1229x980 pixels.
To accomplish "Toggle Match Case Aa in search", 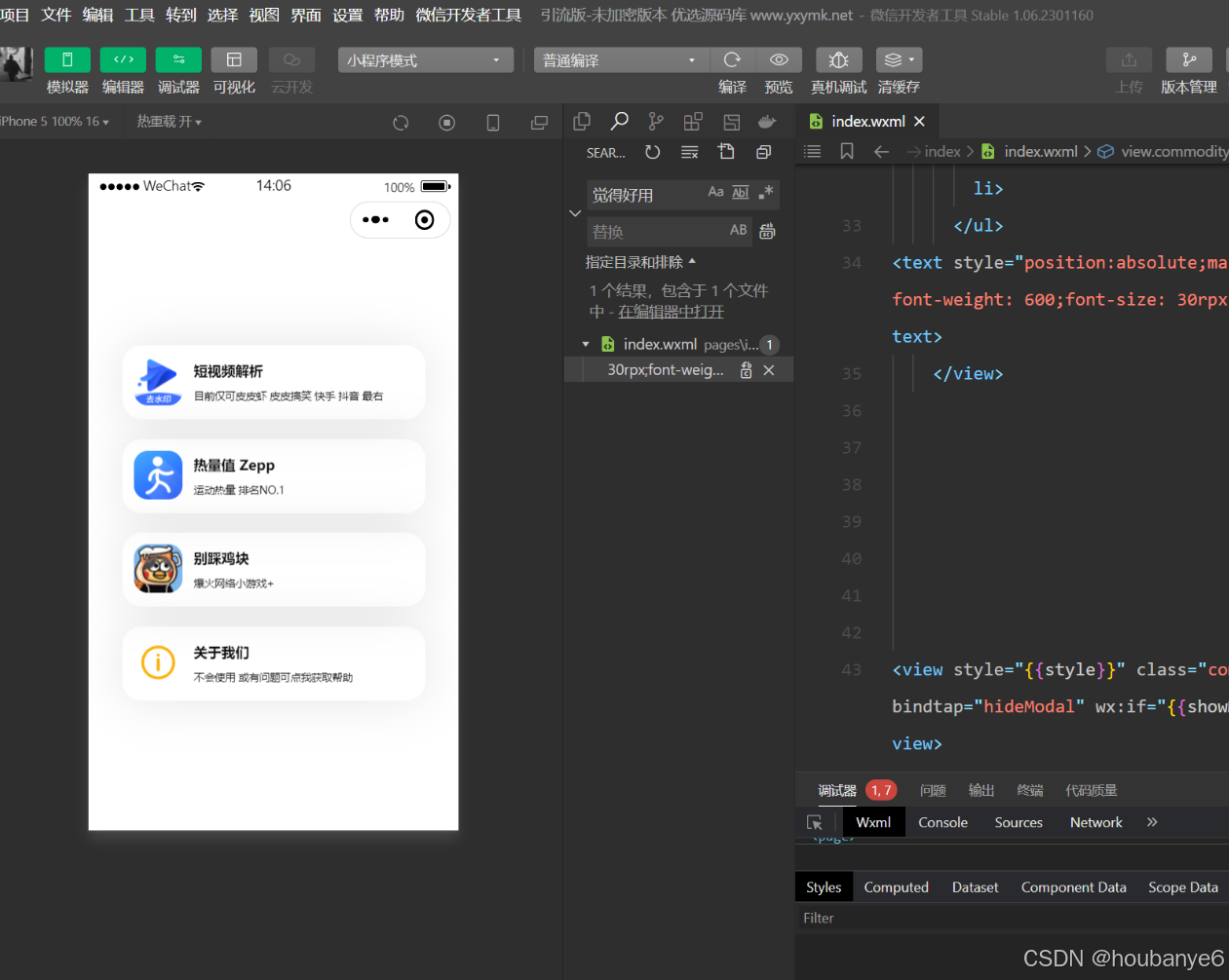I will 715,192.
